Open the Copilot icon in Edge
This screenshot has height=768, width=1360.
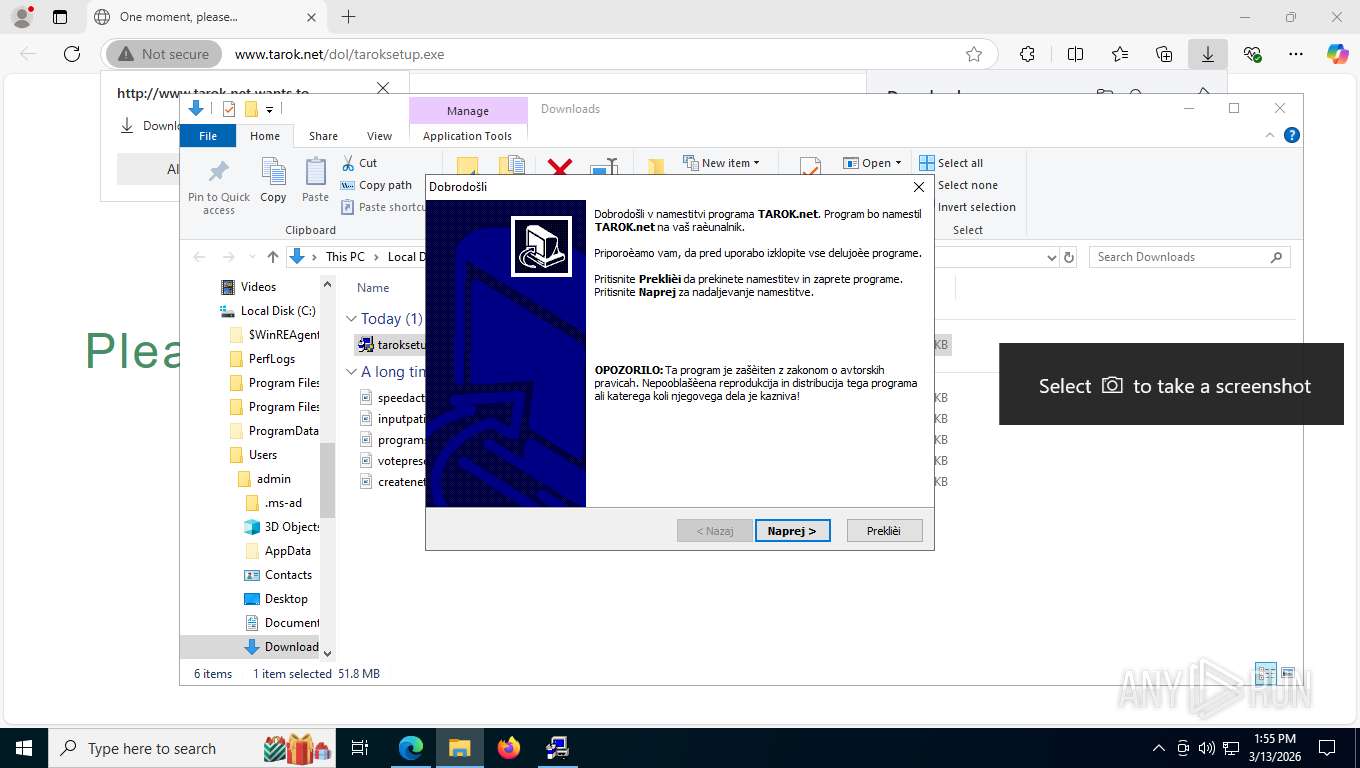coord(1338,54)
